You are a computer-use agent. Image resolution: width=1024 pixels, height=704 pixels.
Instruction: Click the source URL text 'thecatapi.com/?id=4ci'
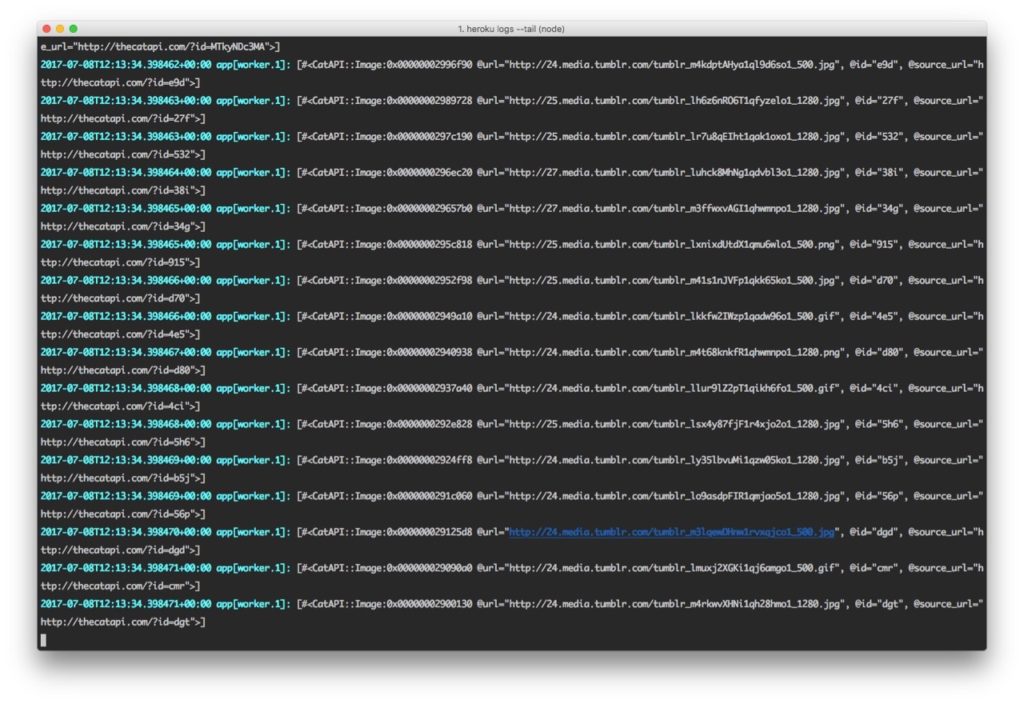127,406
